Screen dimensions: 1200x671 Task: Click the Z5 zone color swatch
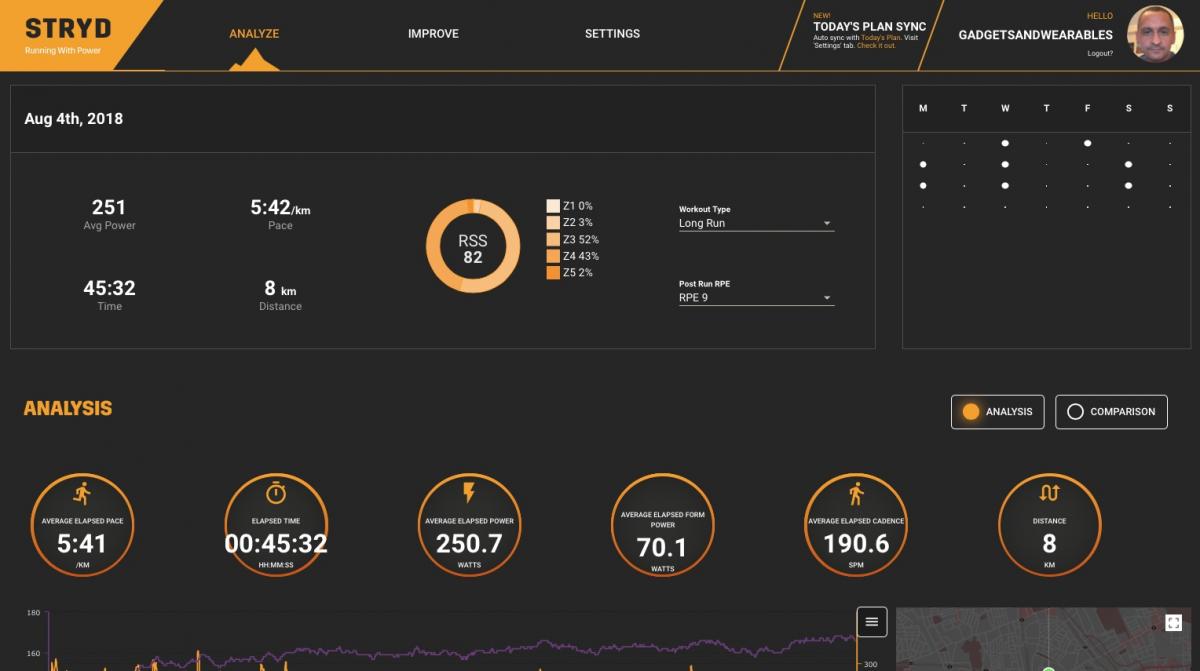553,273
